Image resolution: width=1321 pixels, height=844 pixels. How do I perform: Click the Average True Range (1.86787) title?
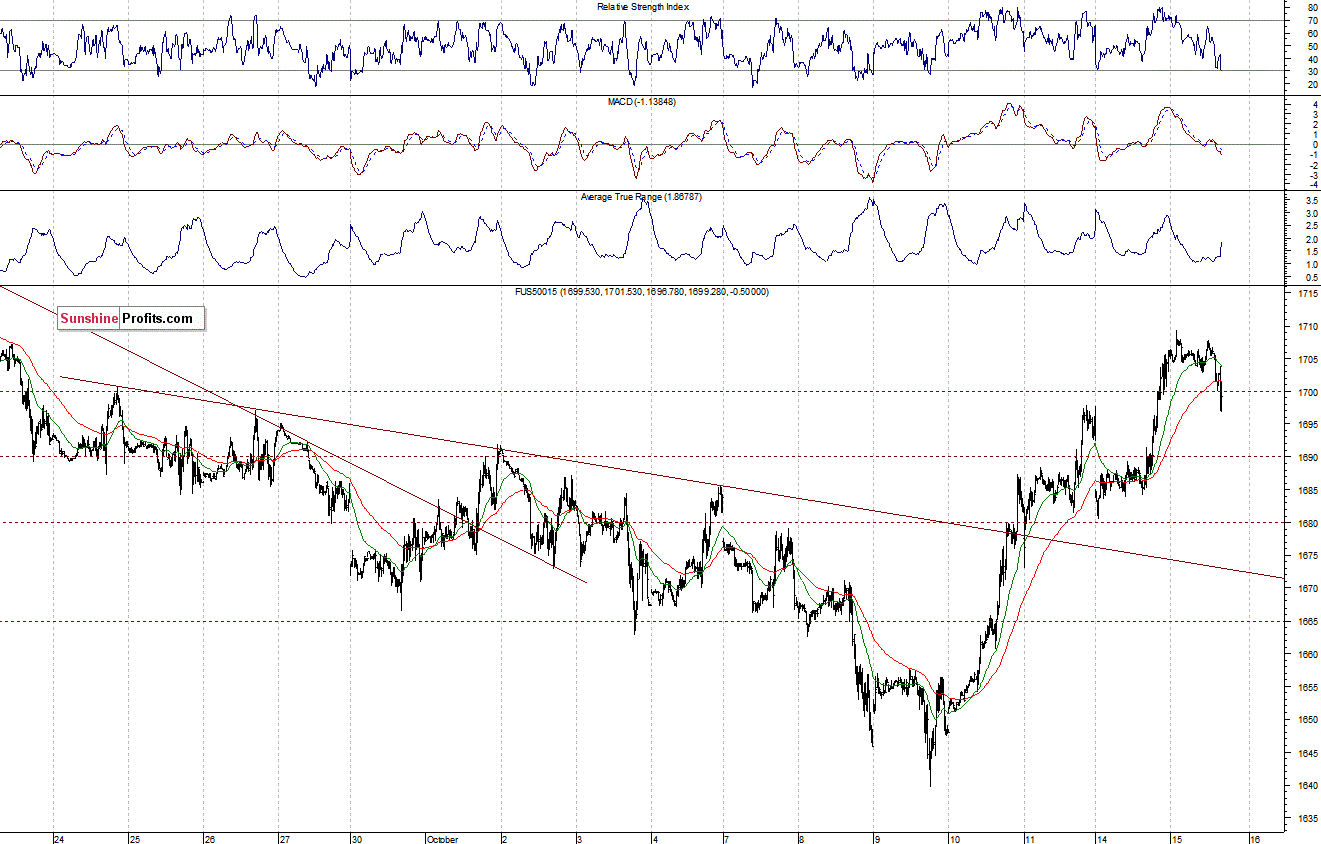[642, 197]
